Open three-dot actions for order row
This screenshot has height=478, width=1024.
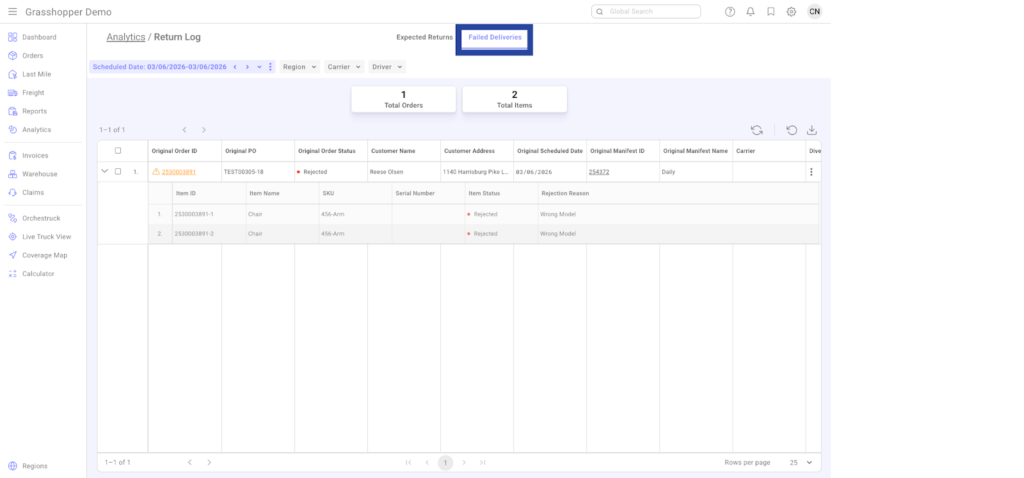(x=811, y=172)
